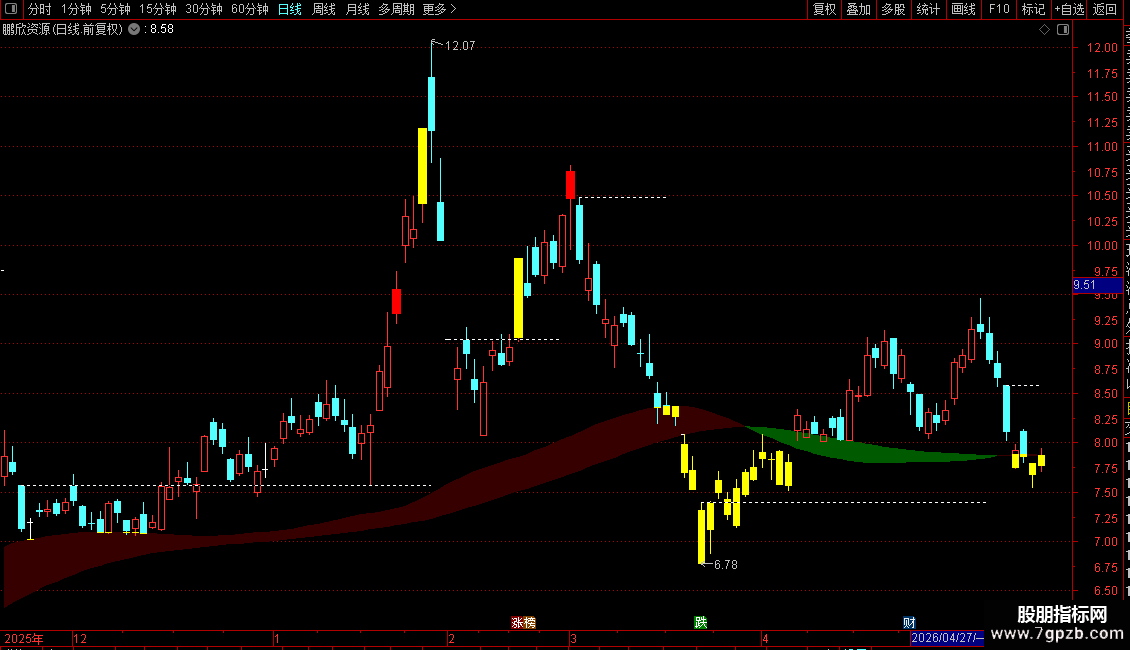Image resolution: width=1130 pixels, height=650 pixels.
Task: Open the 画线 drawing tools
Action: click(x=964, y=9)
